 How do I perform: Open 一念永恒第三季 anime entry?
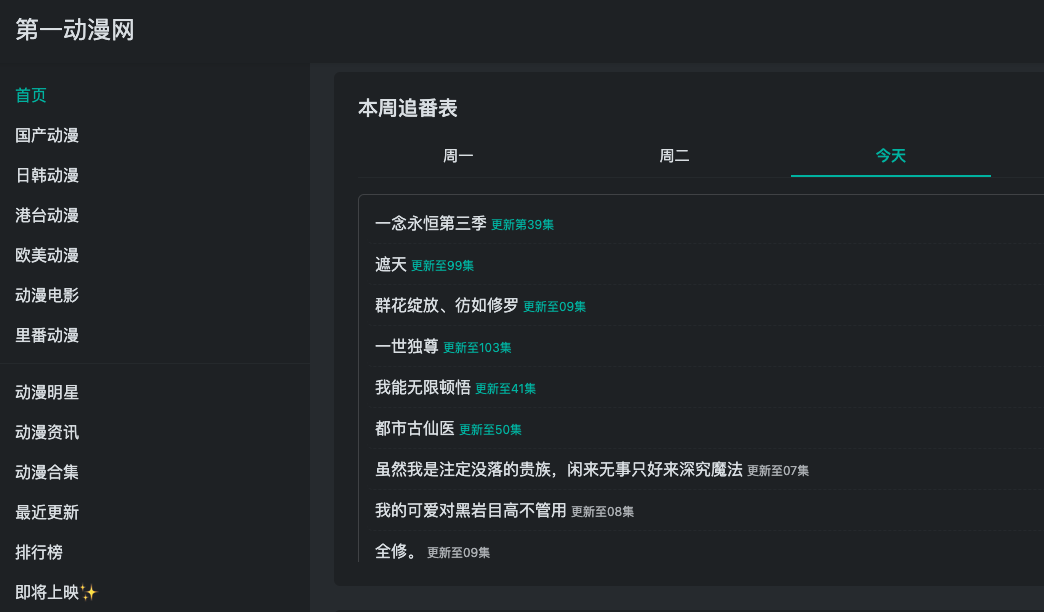tap(430, 224)
